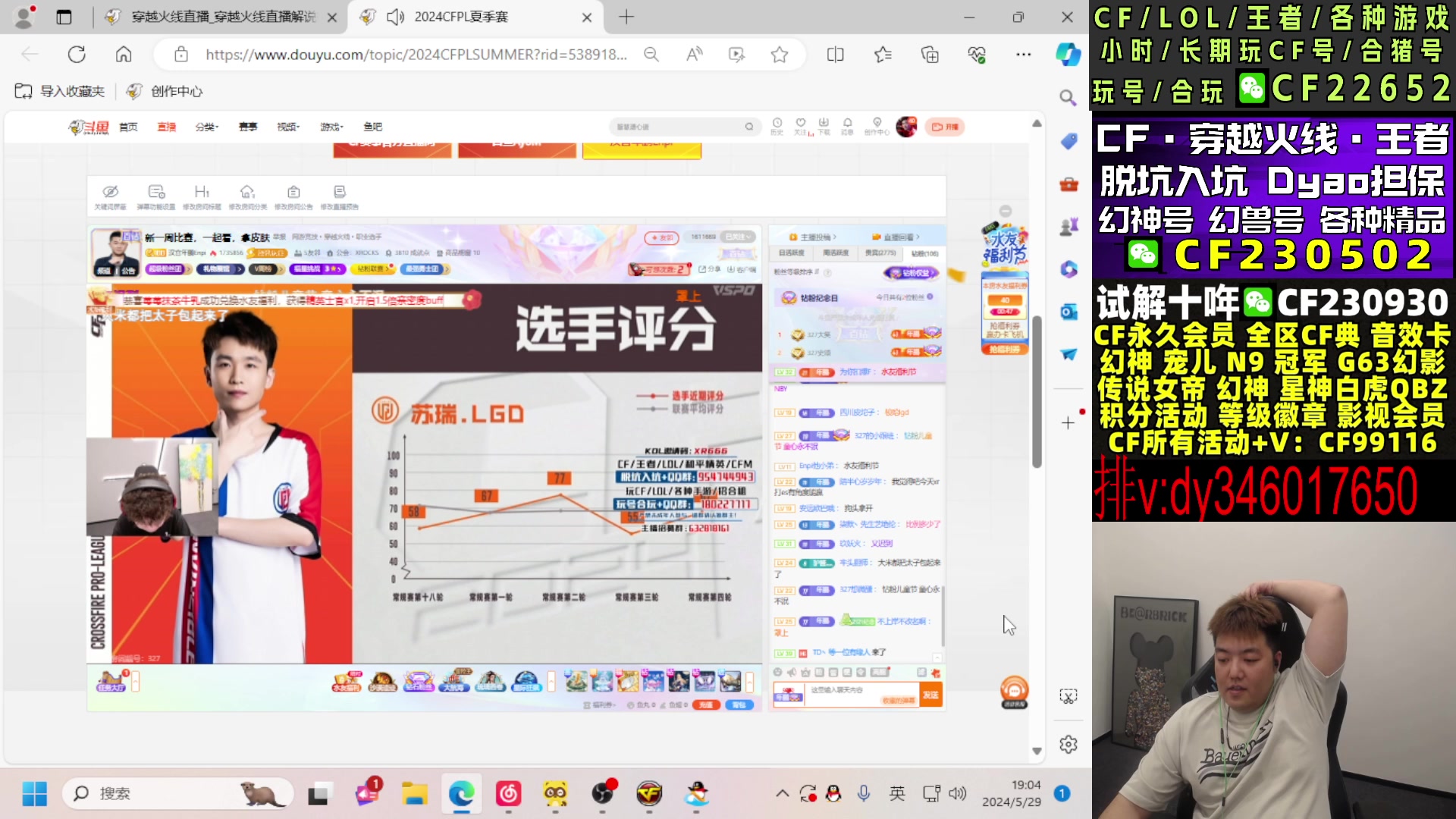This screenshot has width=1456, height=819.
Task: Open volume control in system tray
Action: [958, 794]
